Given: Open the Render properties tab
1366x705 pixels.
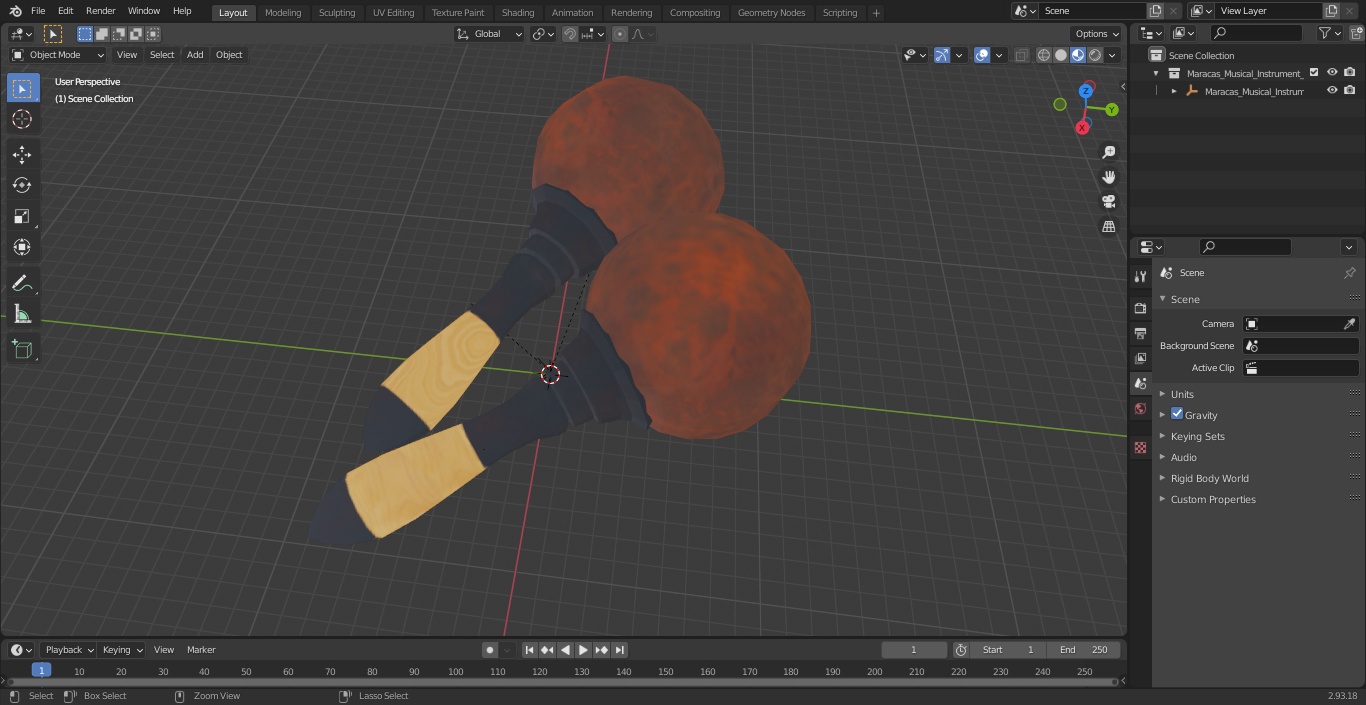Looking at the screenshot, I should (x=1140, y=308).
